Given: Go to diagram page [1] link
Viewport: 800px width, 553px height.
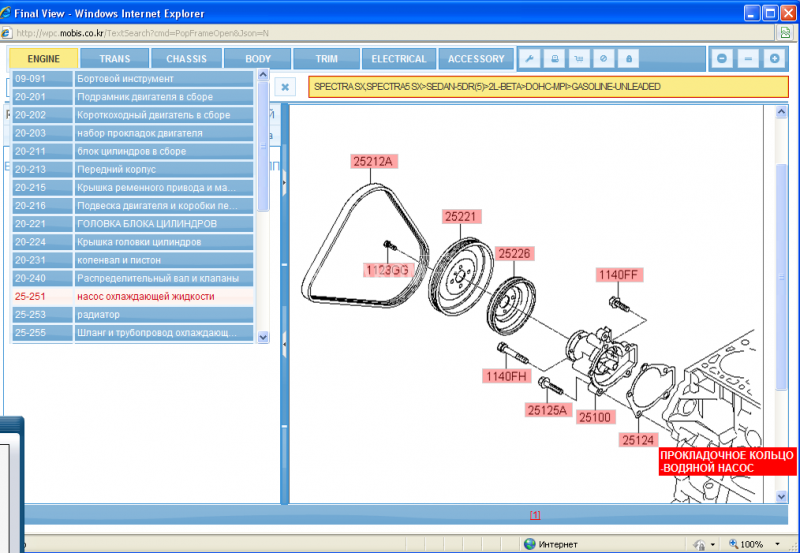Looking at the screenshot, I should (x=535, y=515).
